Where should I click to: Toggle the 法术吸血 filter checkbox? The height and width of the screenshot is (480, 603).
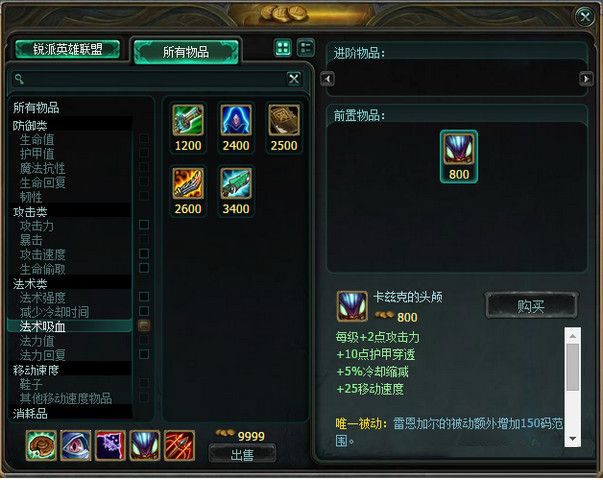tap(144, 325)
